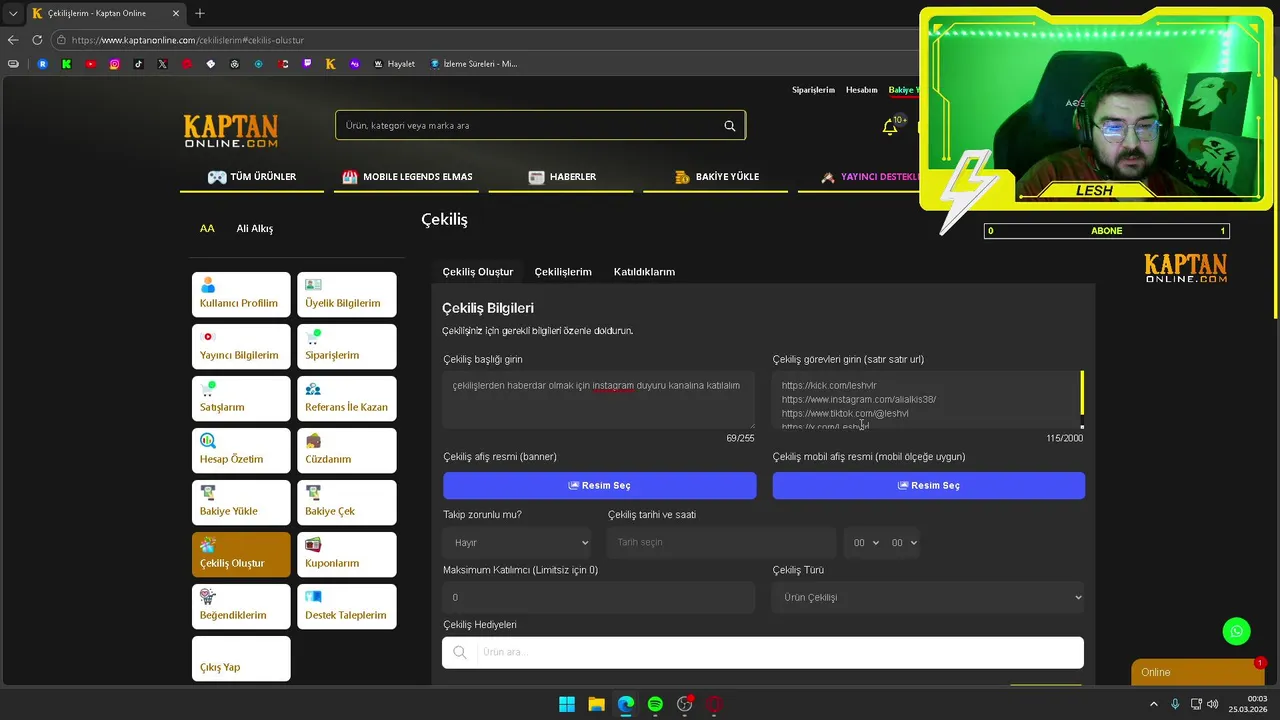Open Cüzdanım wallet card
1280x720 pixels.
click(347, 450)
